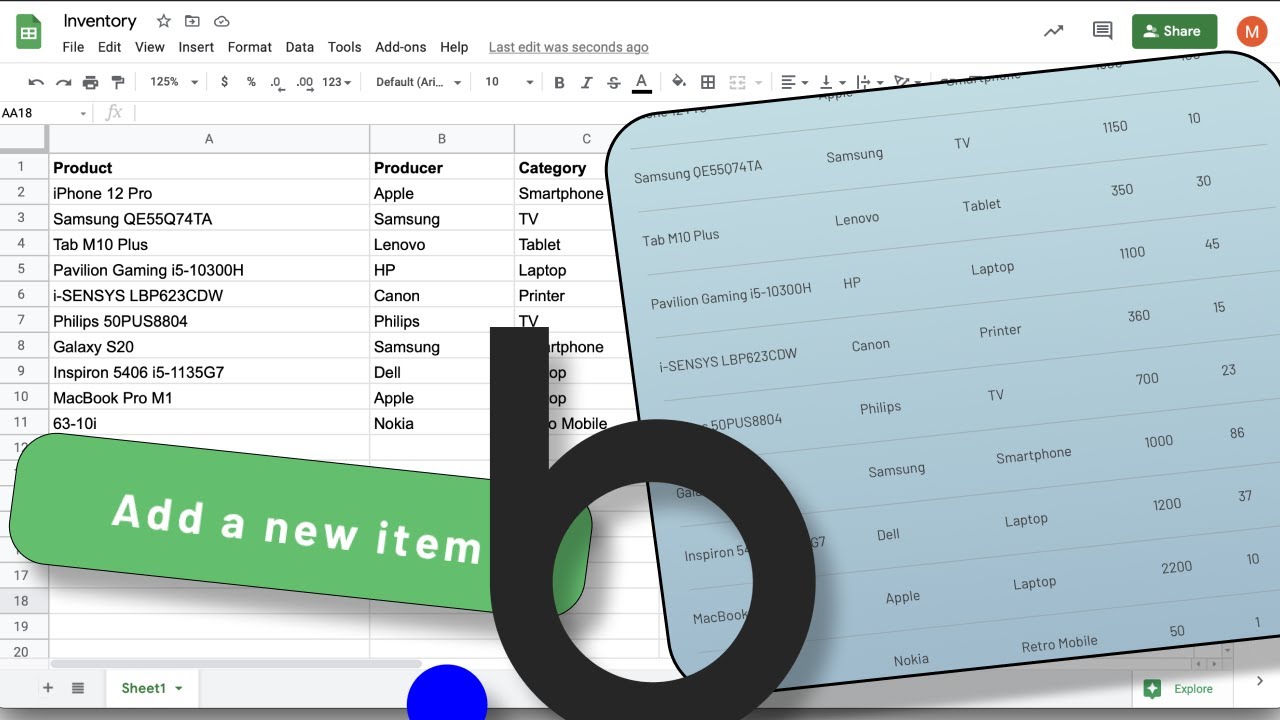Open the Help menu

(x=454, y=47)
